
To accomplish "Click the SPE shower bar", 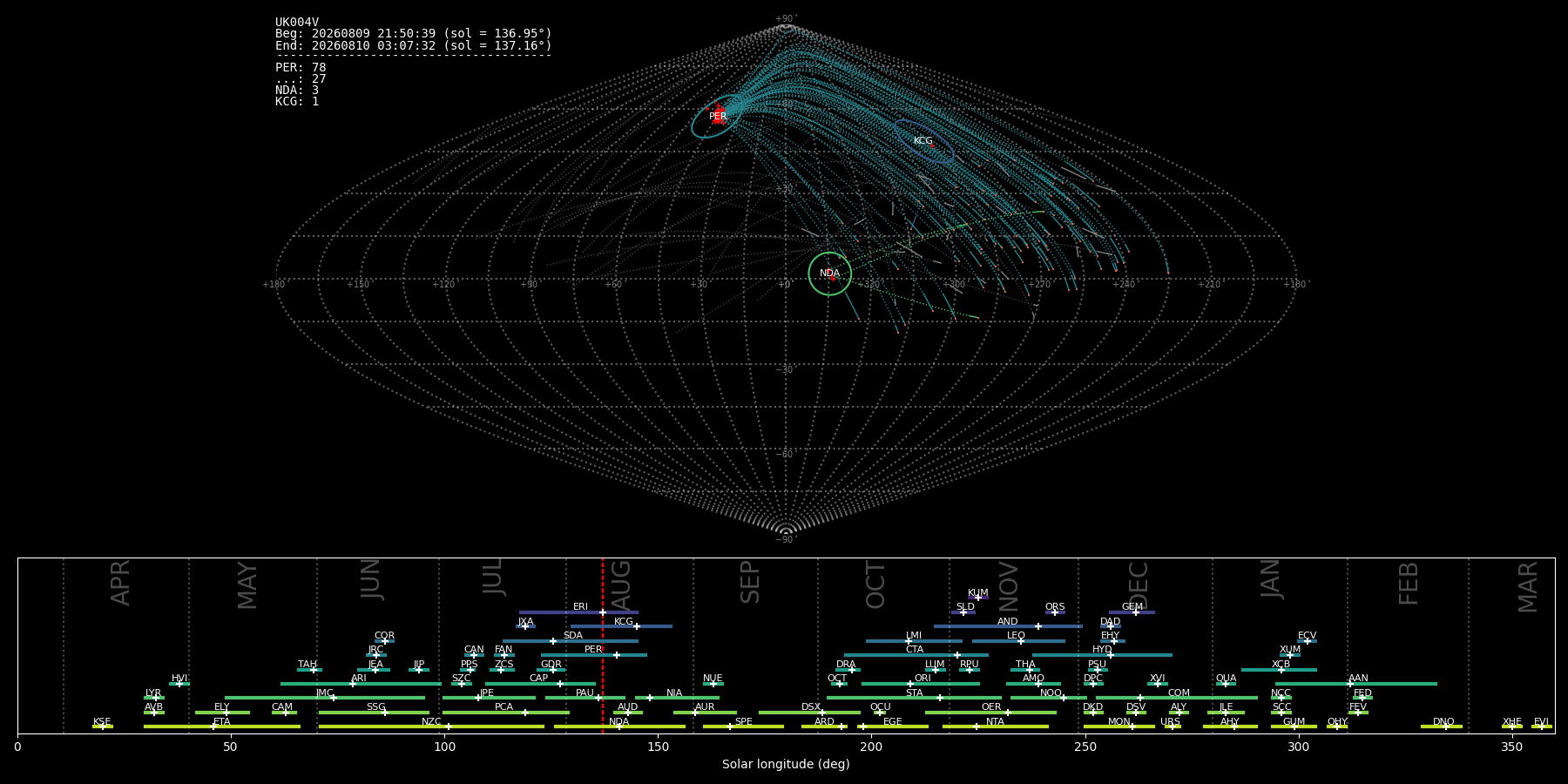I will click(x=743, y=727).
